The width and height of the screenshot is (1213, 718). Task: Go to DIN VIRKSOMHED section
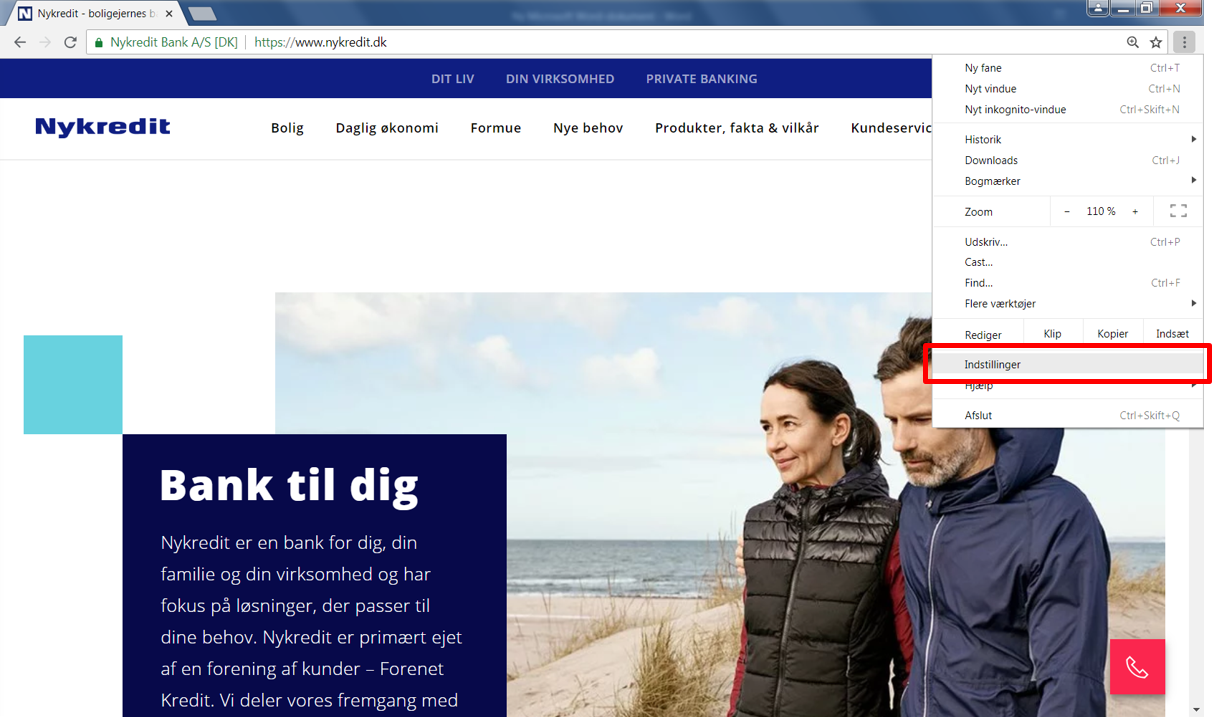tap(560, 79)
